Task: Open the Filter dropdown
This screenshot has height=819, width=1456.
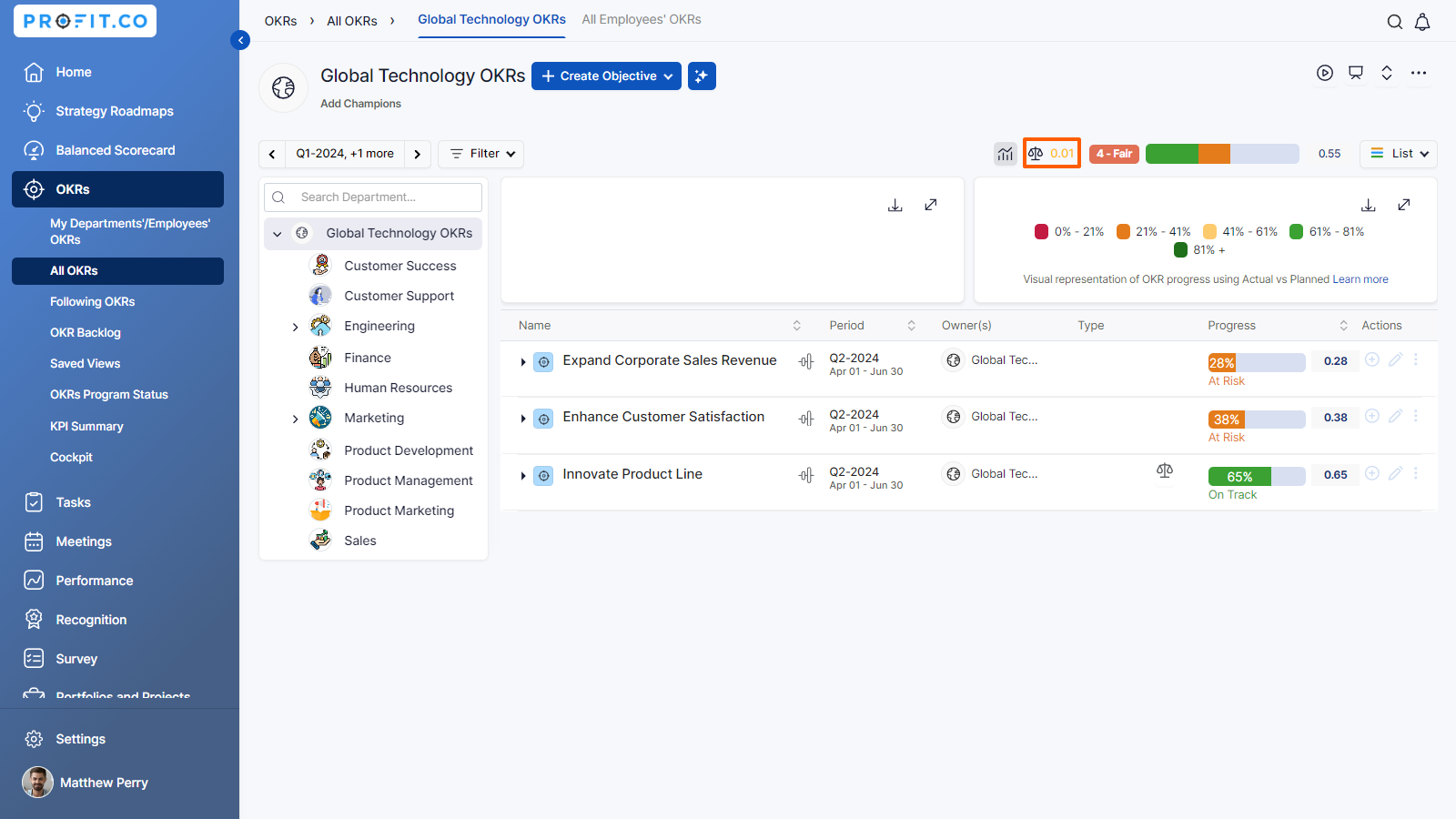Action: click(x=481, y=154)
